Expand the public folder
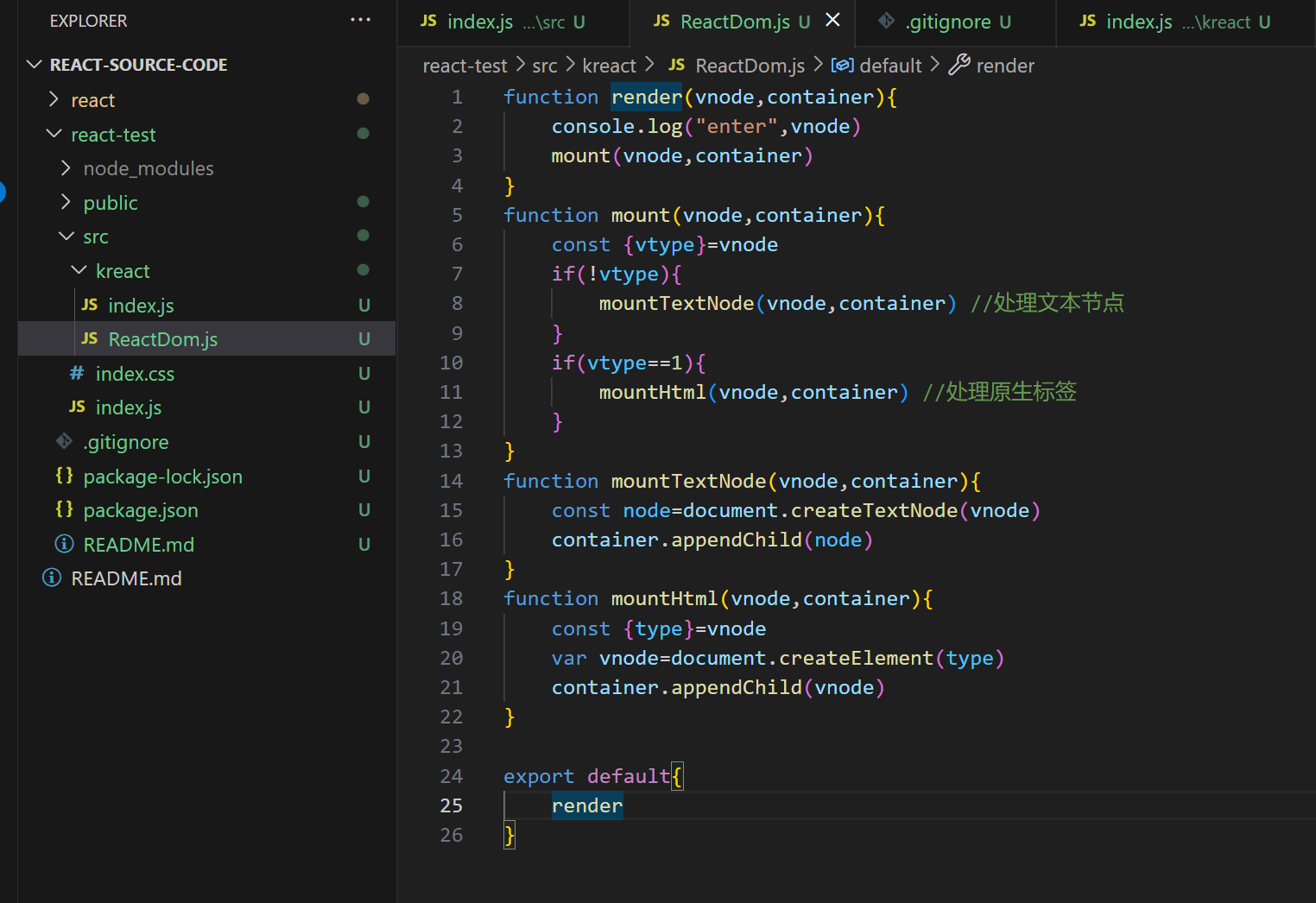This screenshot has width=1316, height=903. click(110, 202)
